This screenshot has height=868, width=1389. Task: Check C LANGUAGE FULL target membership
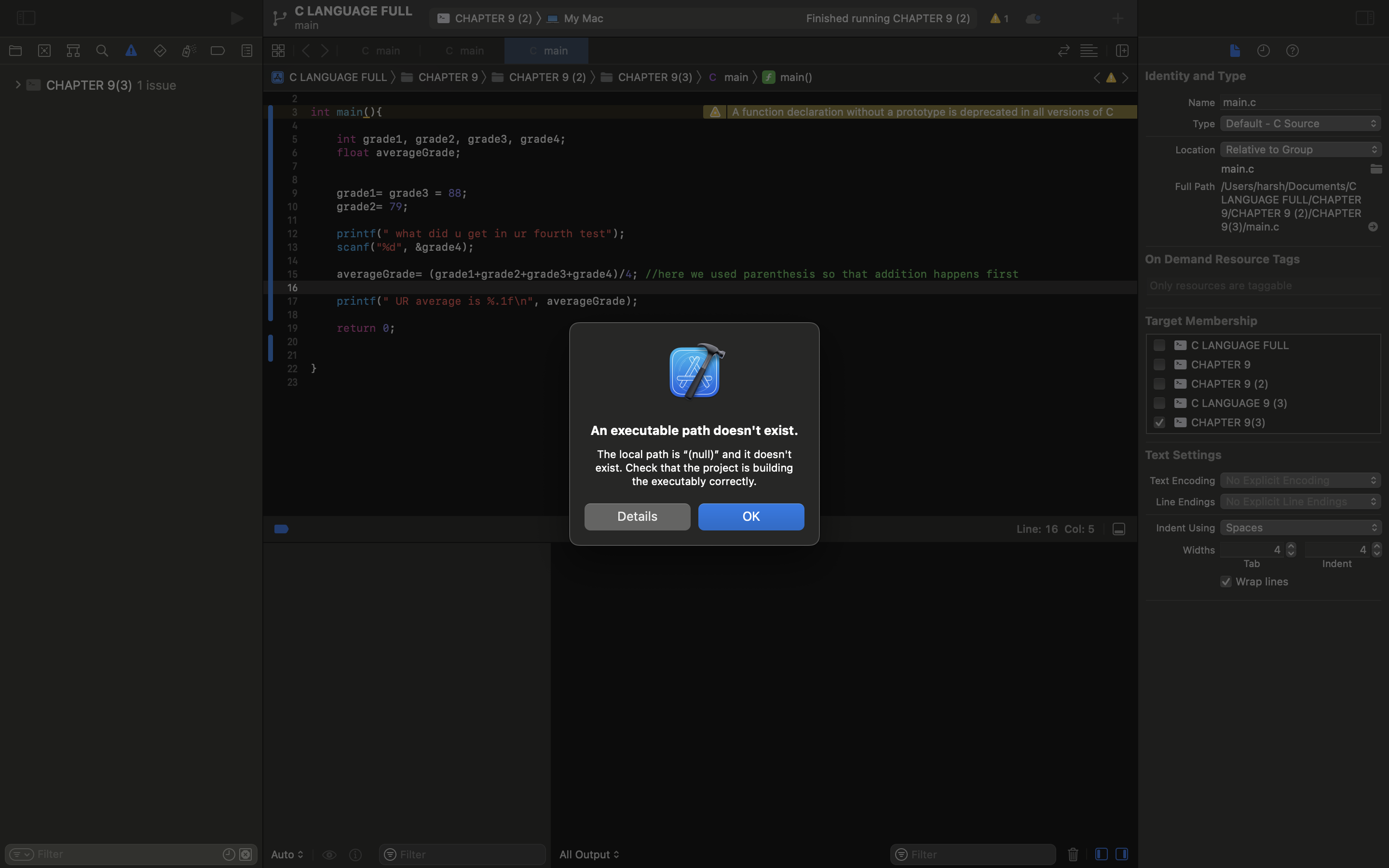(x=1159, y=345)
